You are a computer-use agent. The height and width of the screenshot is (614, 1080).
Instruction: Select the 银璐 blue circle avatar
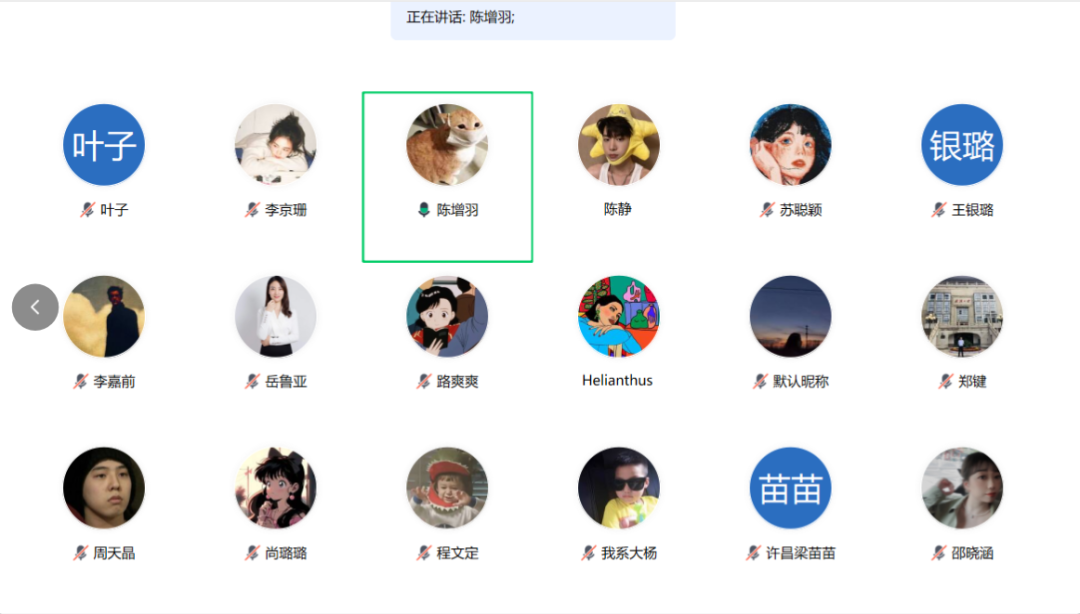click(962, 145)
